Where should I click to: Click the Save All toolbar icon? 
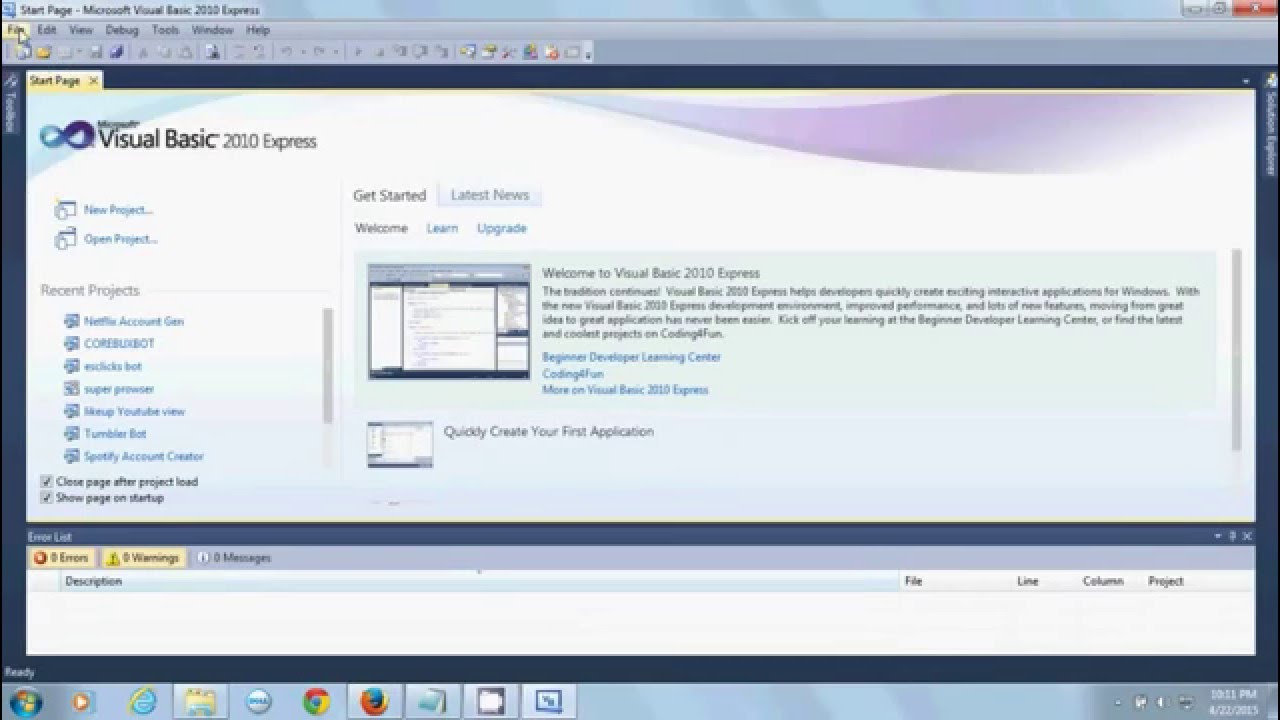(x=116, y=51)
